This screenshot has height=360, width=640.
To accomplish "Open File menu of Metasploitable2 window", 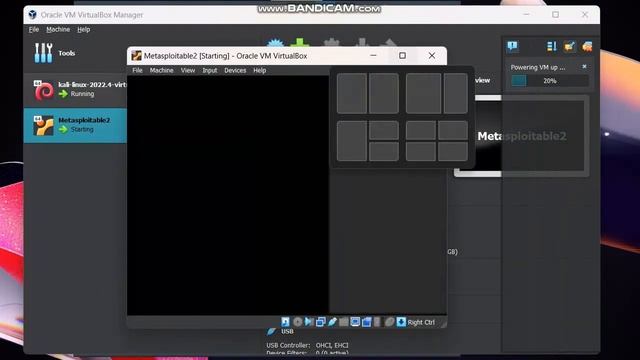I will [x=138, y=70].
